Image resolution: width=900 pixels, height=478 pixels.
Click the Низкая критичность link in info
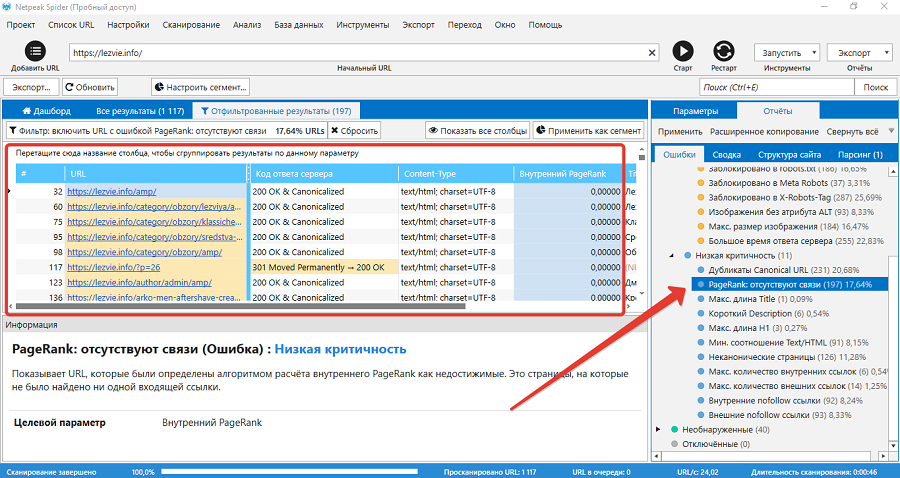coord(340,349)
